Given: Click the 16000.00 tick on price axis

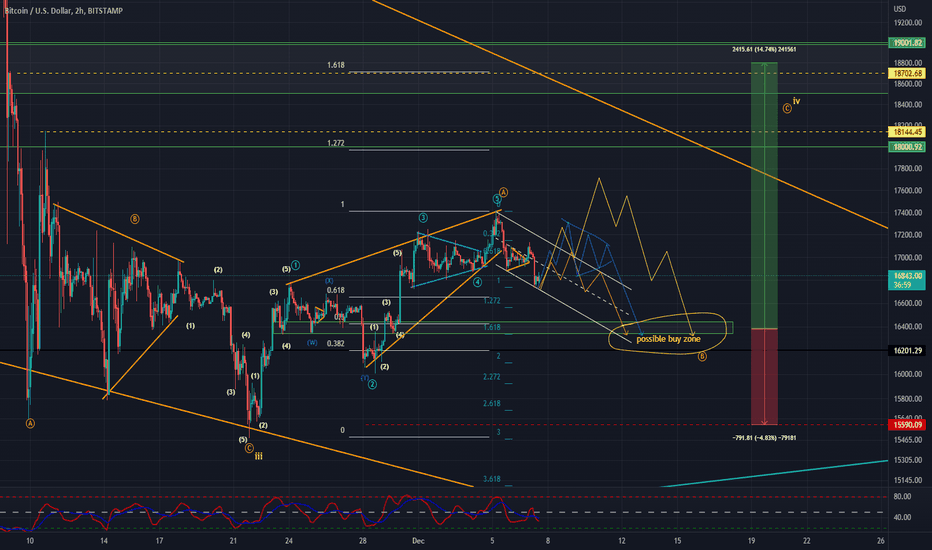Looking at the screenshot, I should (x=908, y=374).
